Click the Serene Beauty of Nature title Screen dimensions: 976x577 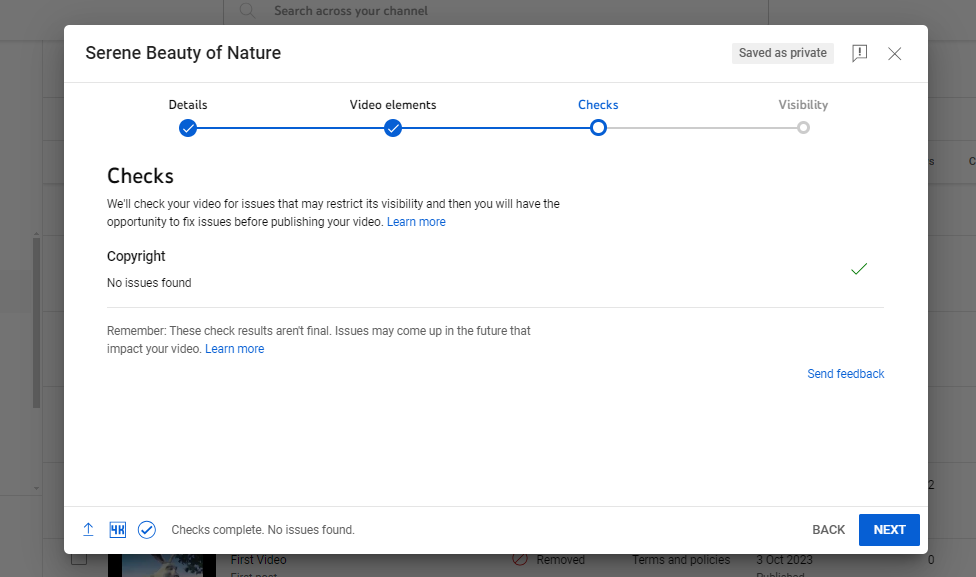pos(183,53)
